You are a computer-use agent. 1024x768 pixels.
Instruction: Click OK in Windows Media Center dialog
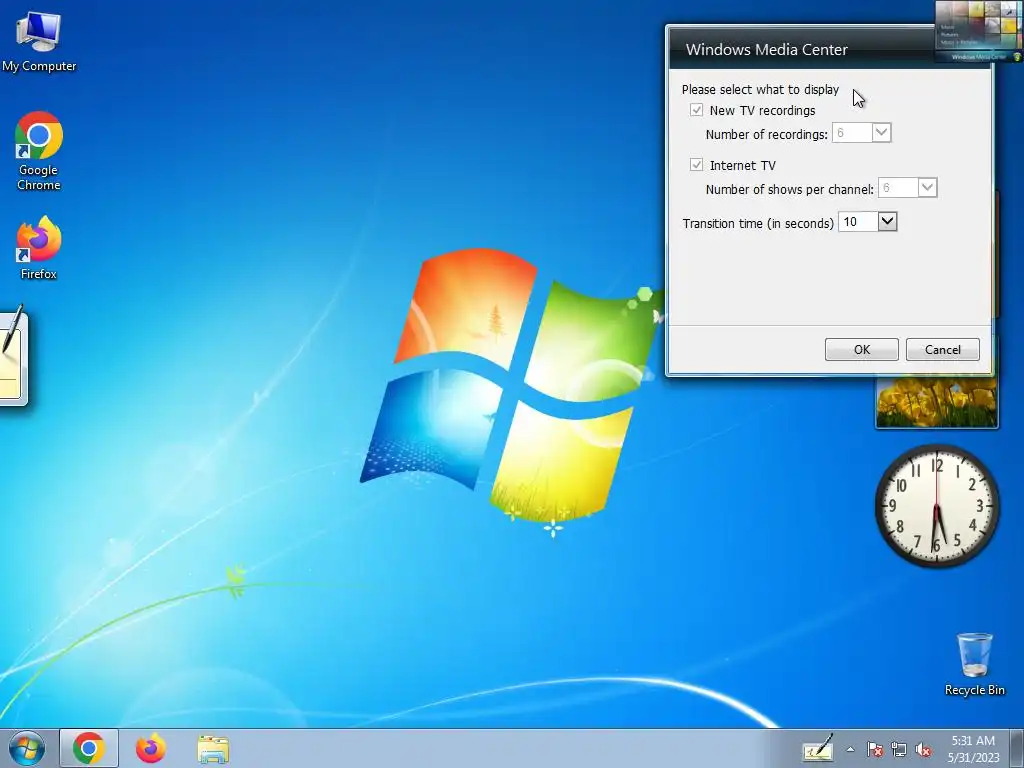click(x=861, y=349)
